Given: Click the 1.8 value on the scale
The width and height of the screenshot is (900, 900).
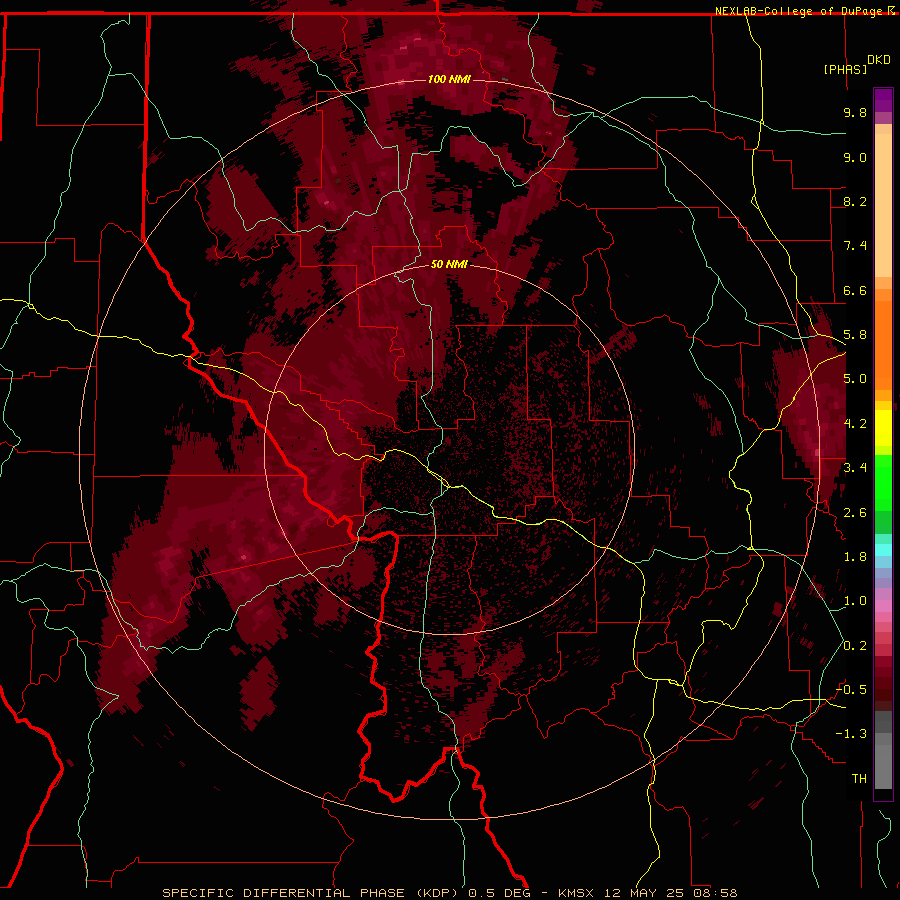Looking at the screenshot, I should (855, 557).
